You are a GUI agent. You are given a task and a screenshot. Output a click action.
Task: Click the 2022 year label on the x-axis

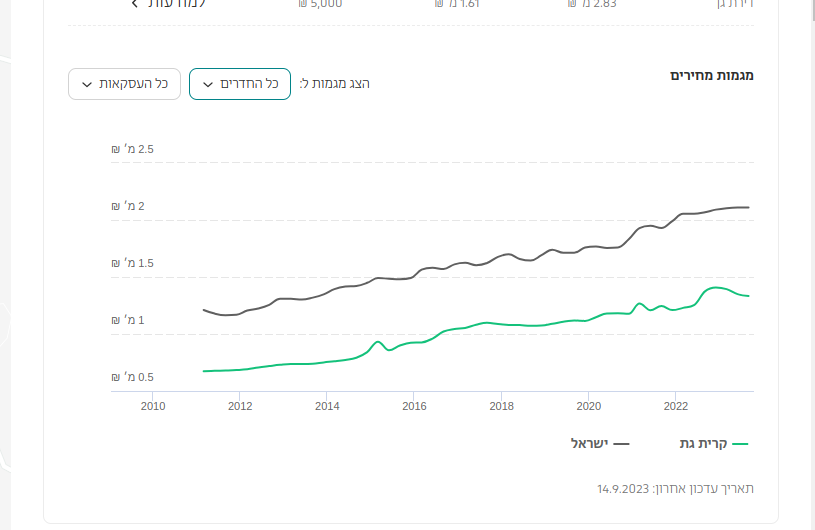click(x=676, y=405)
